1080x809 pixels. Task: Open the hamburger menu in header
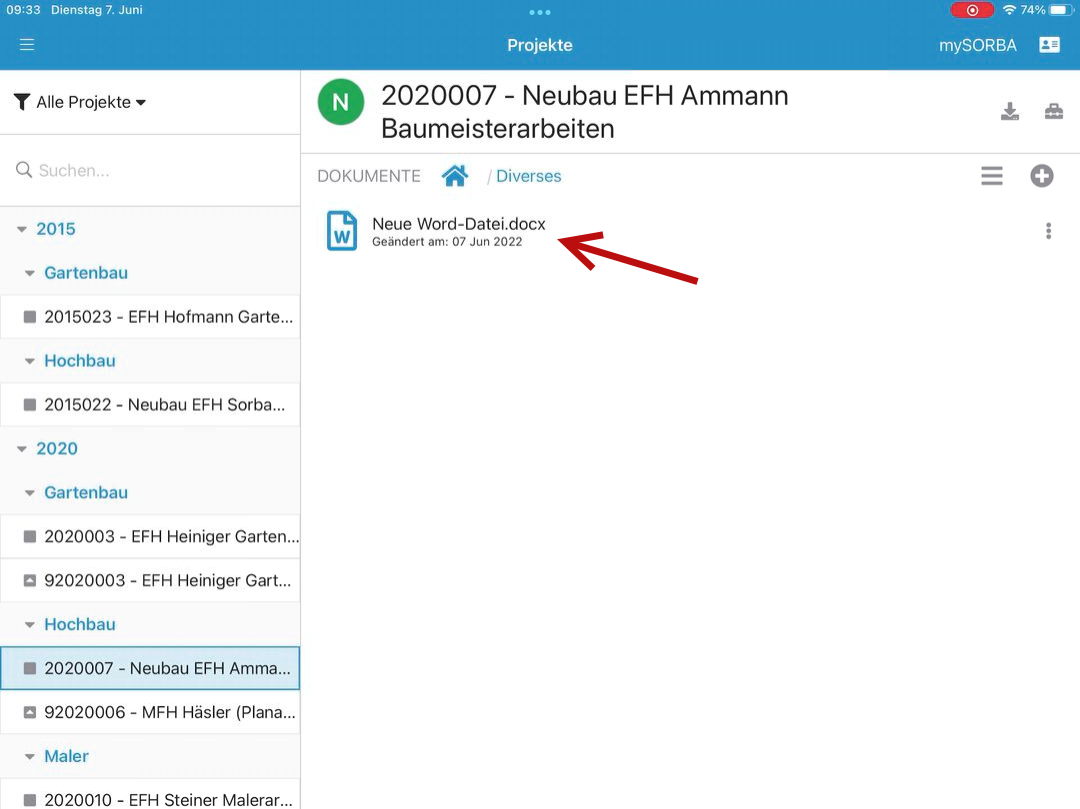coord(27,45)
